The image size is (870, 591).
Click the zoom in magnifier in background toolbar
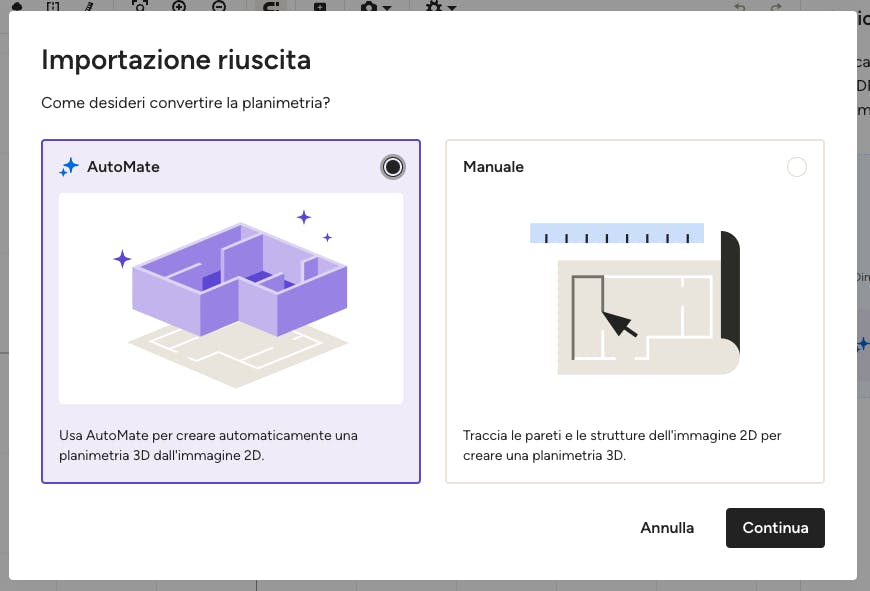[x=179, y=6]
